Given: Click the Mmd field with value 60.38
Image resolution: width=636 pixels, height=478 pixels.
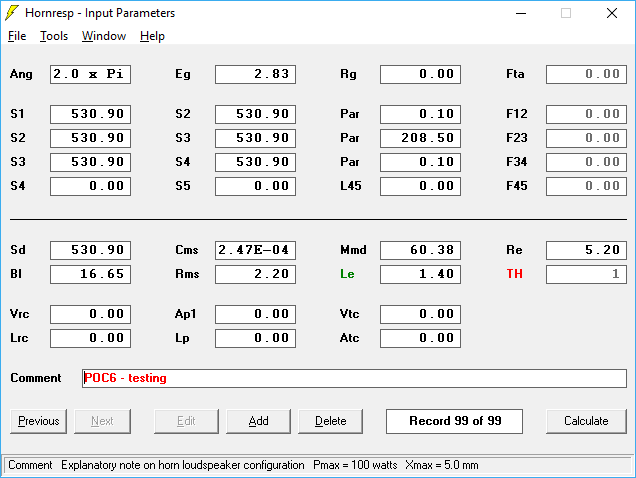Looking at the screenshot, I should pos(420,250).
